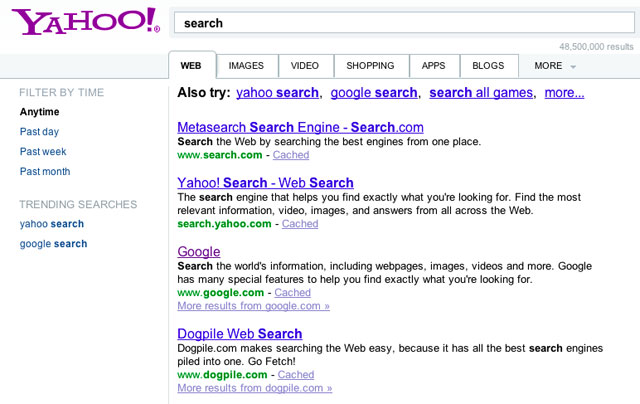The image size is (640, 404).
Task: Filter results by Past day
Action: click(x=40, y=132)
